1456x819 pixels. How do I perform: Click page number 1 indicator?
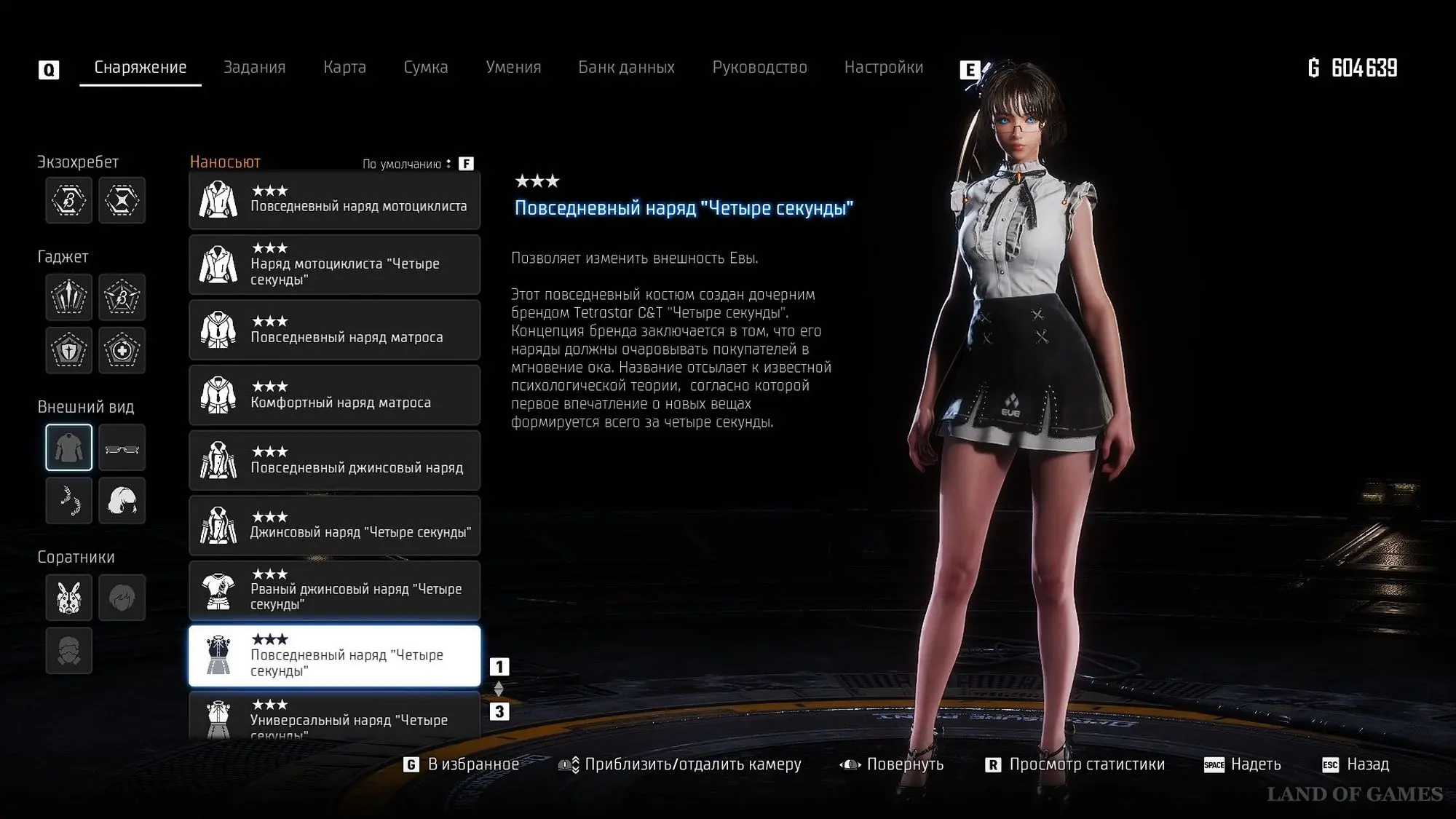pos(499,667)
